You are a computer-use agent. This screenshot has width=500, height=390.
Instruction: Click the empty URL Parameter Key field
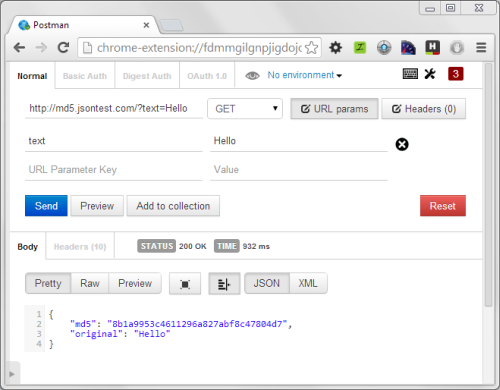(114, 170)
